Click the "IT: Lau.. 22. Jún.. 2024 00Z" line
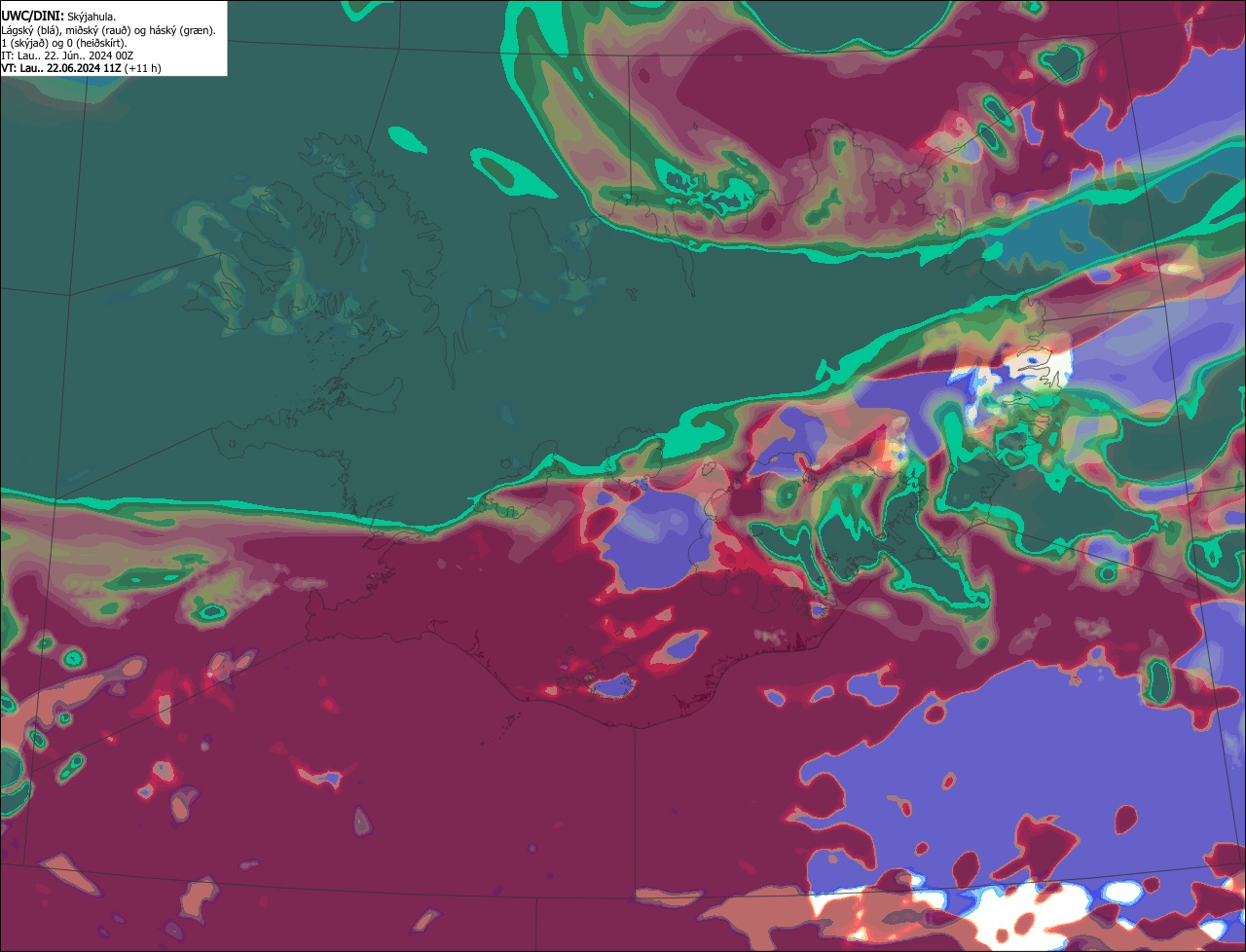The image size is (1246, 952). pyautogui.click(x=67, y=56)
